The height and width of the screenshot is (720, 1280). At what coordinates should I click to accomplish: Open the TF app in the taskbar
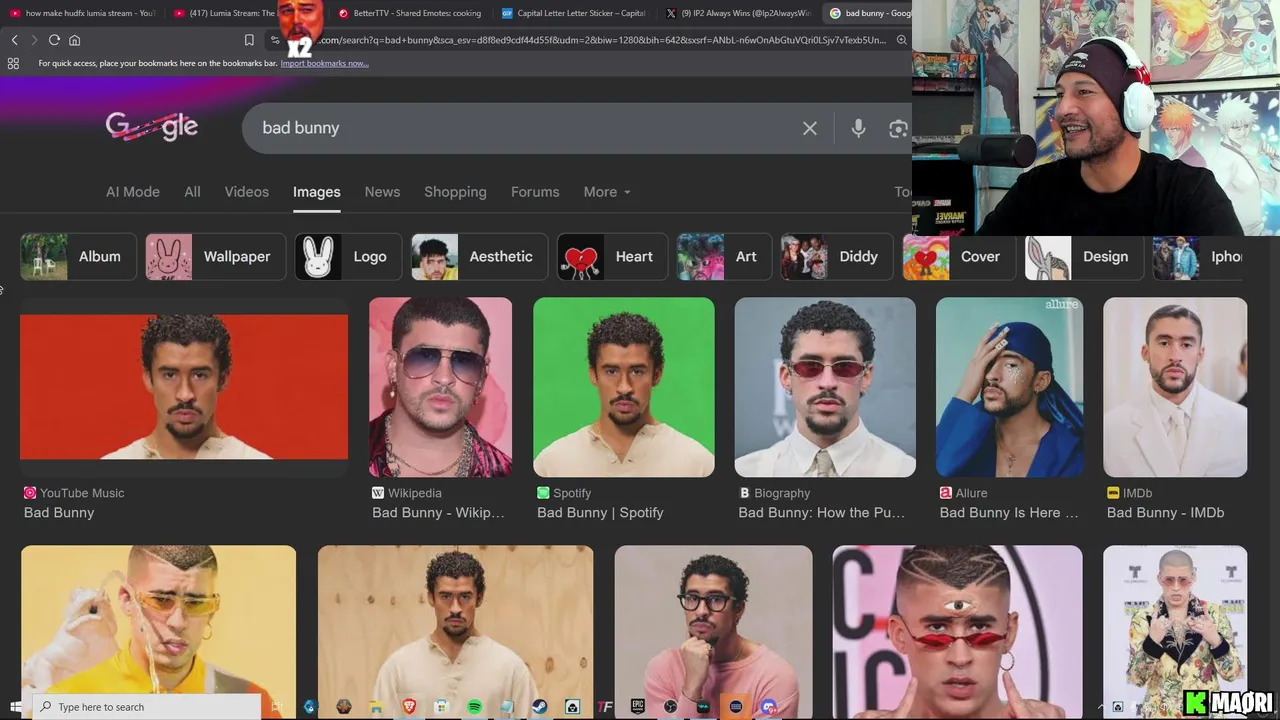point(604,707)
